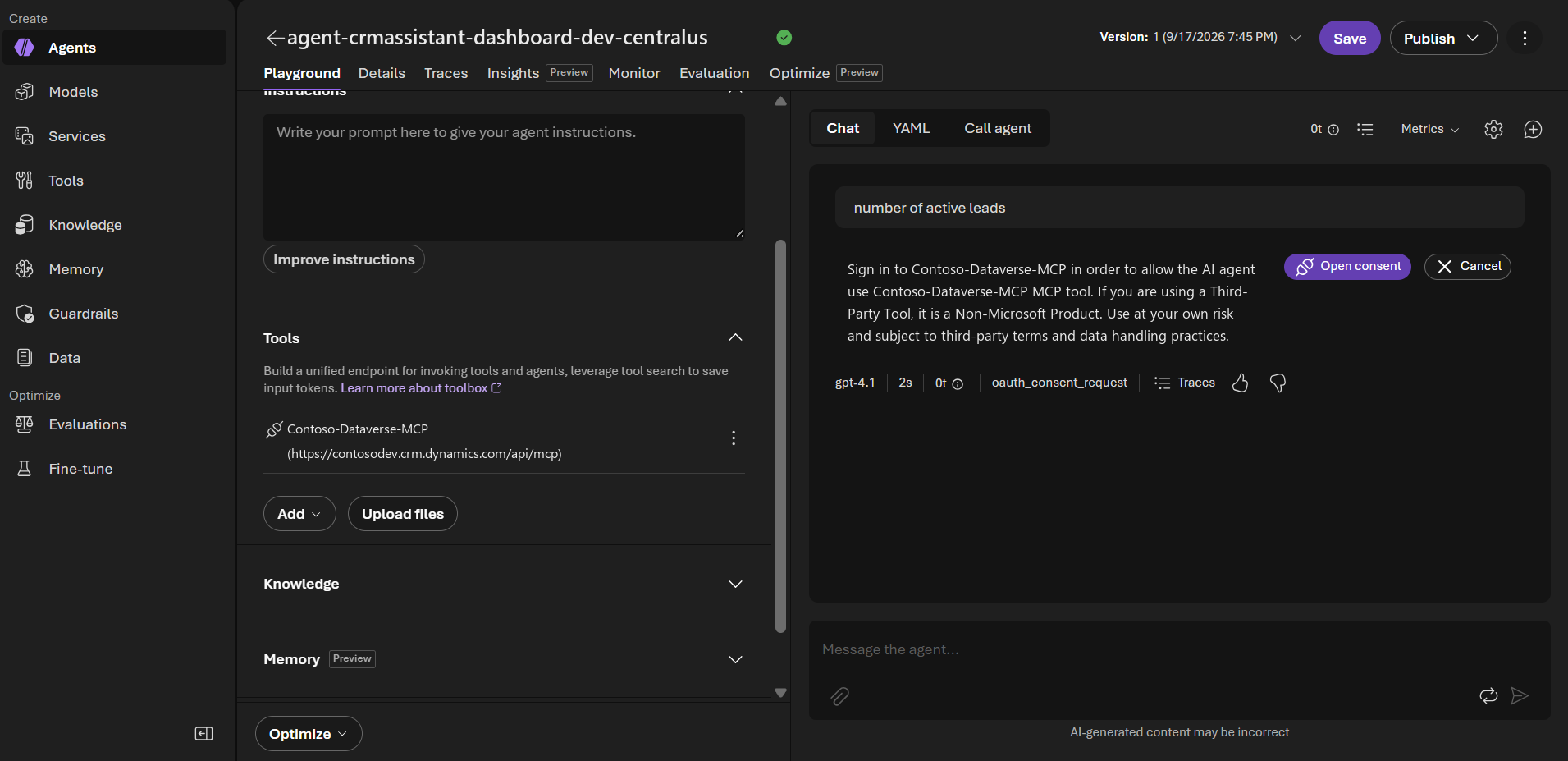Collapse the Tools section chevron
This screenshot has width=1568, height=761.
pos(735,337)
